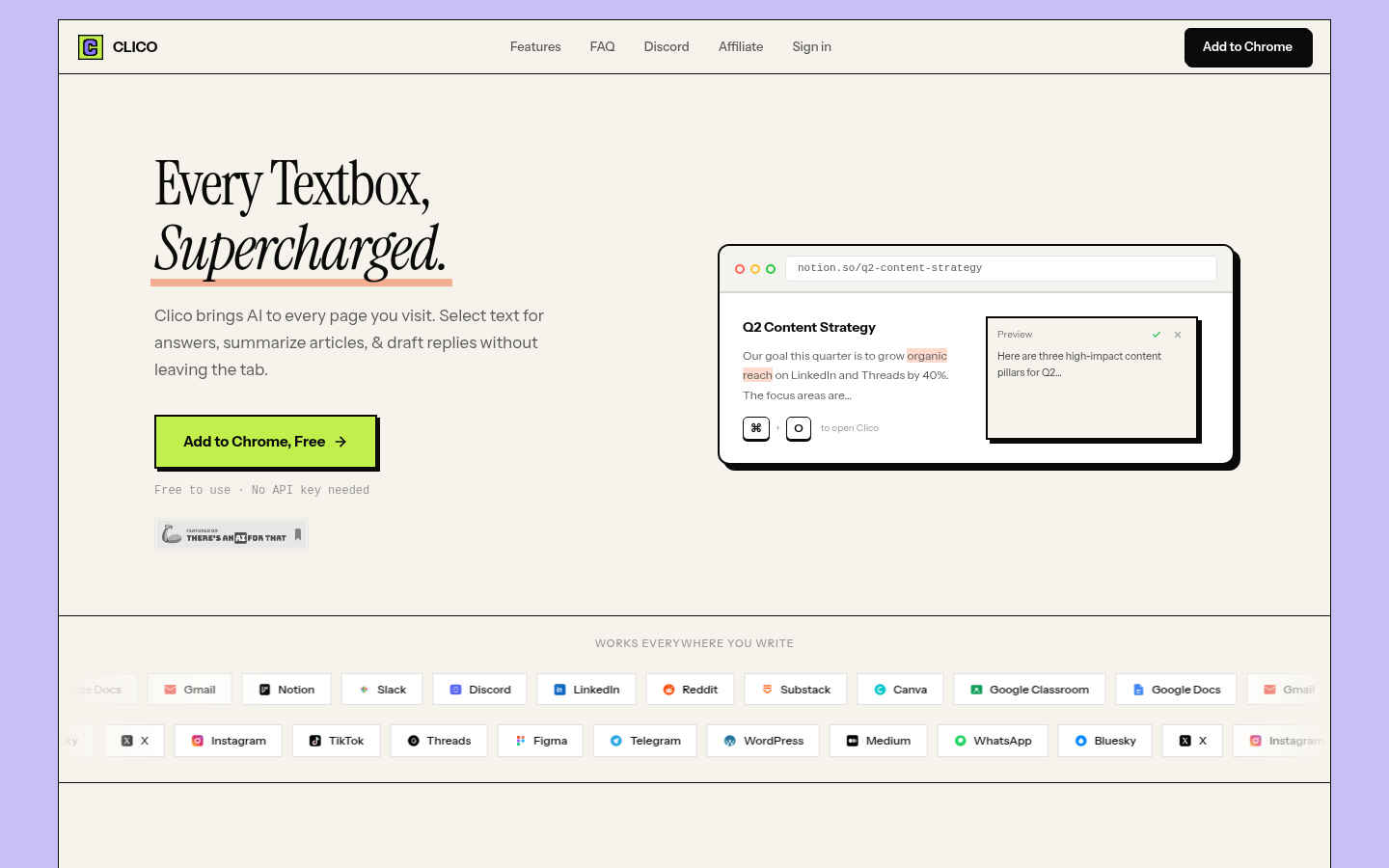Click the Medium chip

tap(878, 741)
